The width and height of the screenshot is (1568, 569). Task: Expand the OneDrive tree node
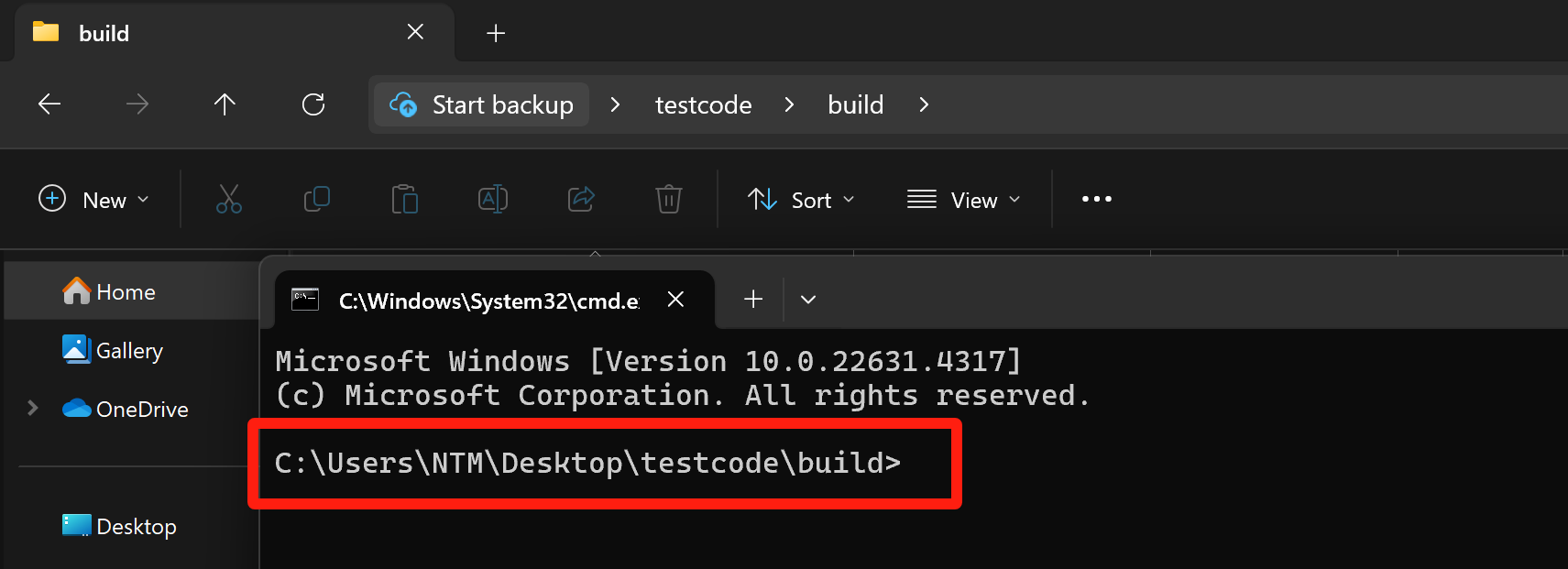coord(33,408)
